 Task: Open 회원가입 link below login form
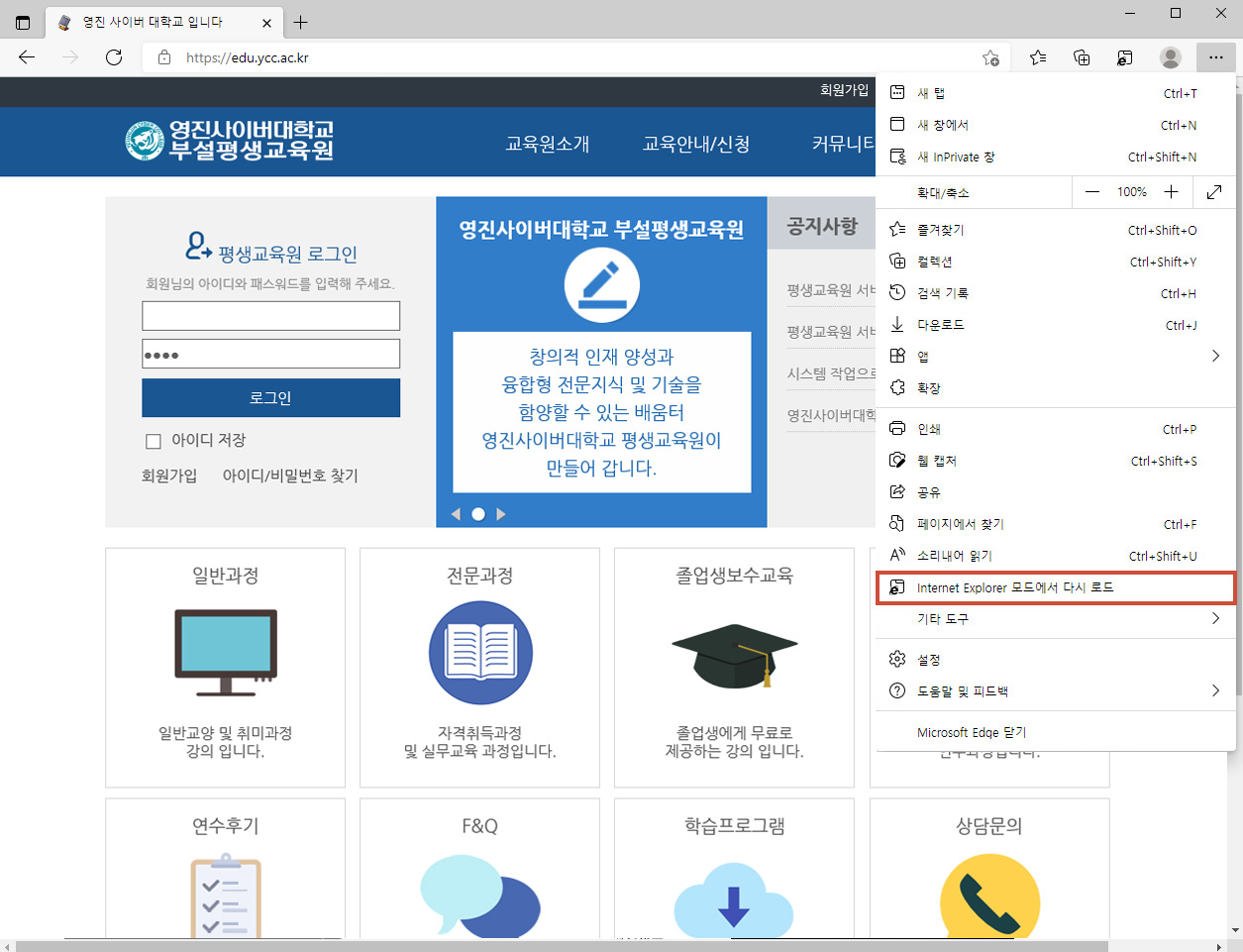tap(169, 476)
